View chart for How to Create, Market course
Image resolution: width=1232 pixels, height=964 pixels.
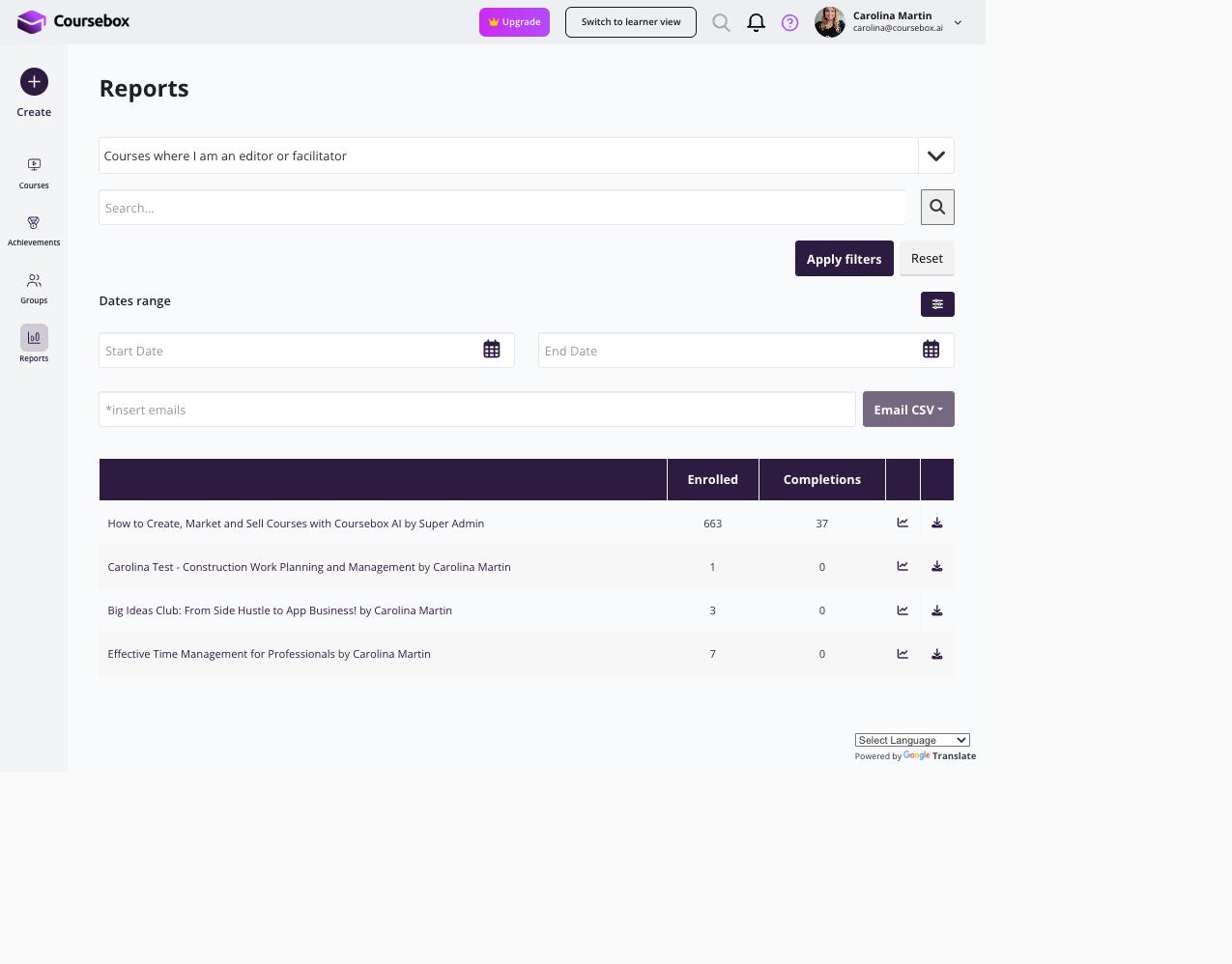903,523
